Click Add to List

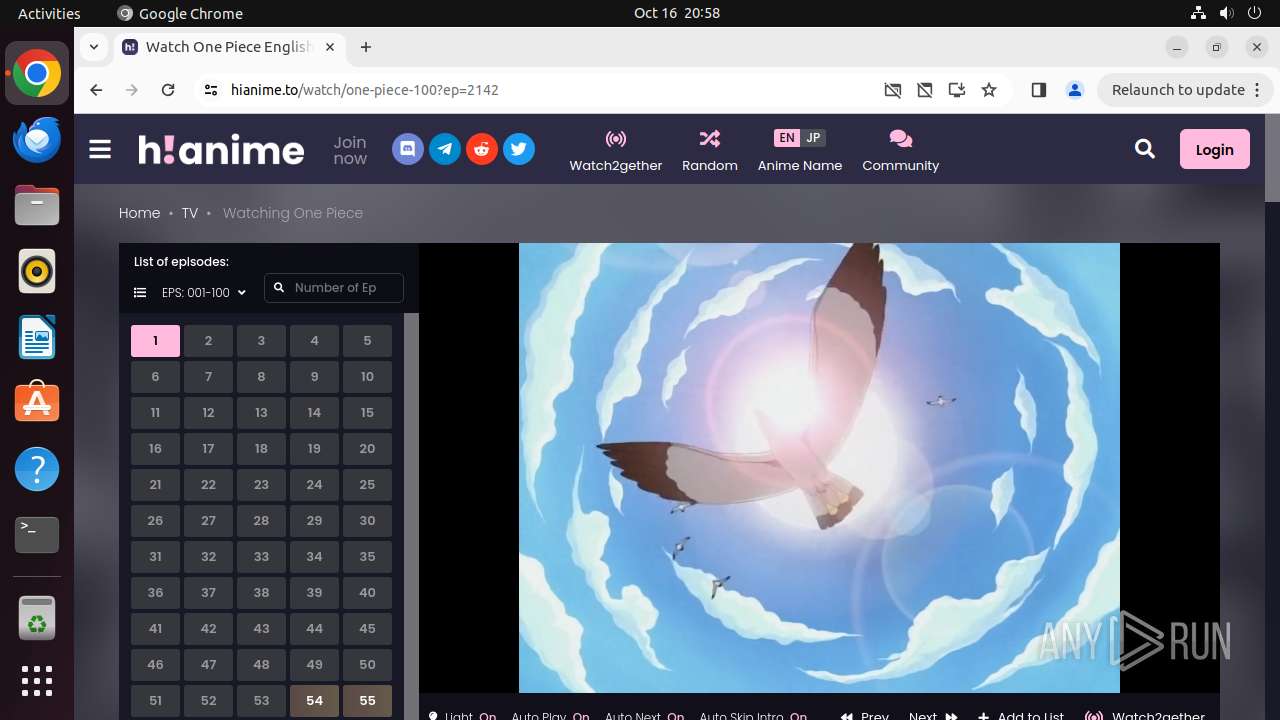pos(1021,716)
